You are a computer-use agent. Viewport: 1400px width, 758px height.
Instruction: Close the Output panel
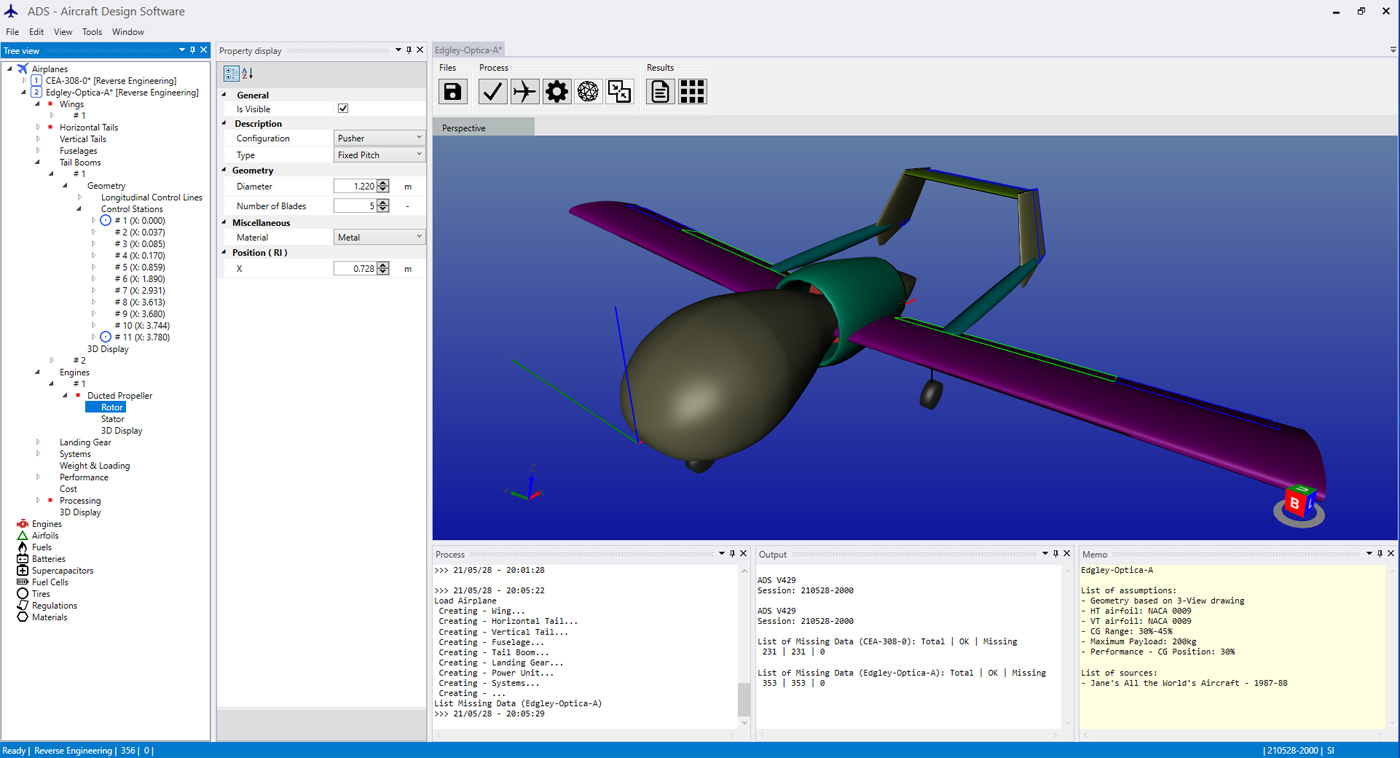(x=1067, y=554)
